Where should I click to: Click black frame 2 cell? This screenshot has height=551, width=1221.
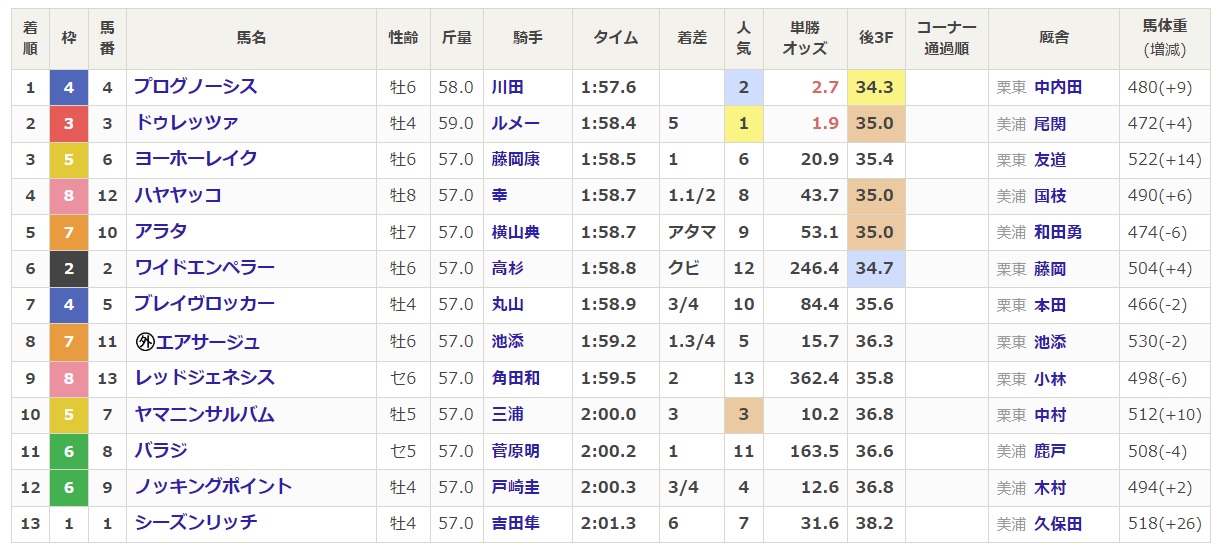[x=68, y=268]
